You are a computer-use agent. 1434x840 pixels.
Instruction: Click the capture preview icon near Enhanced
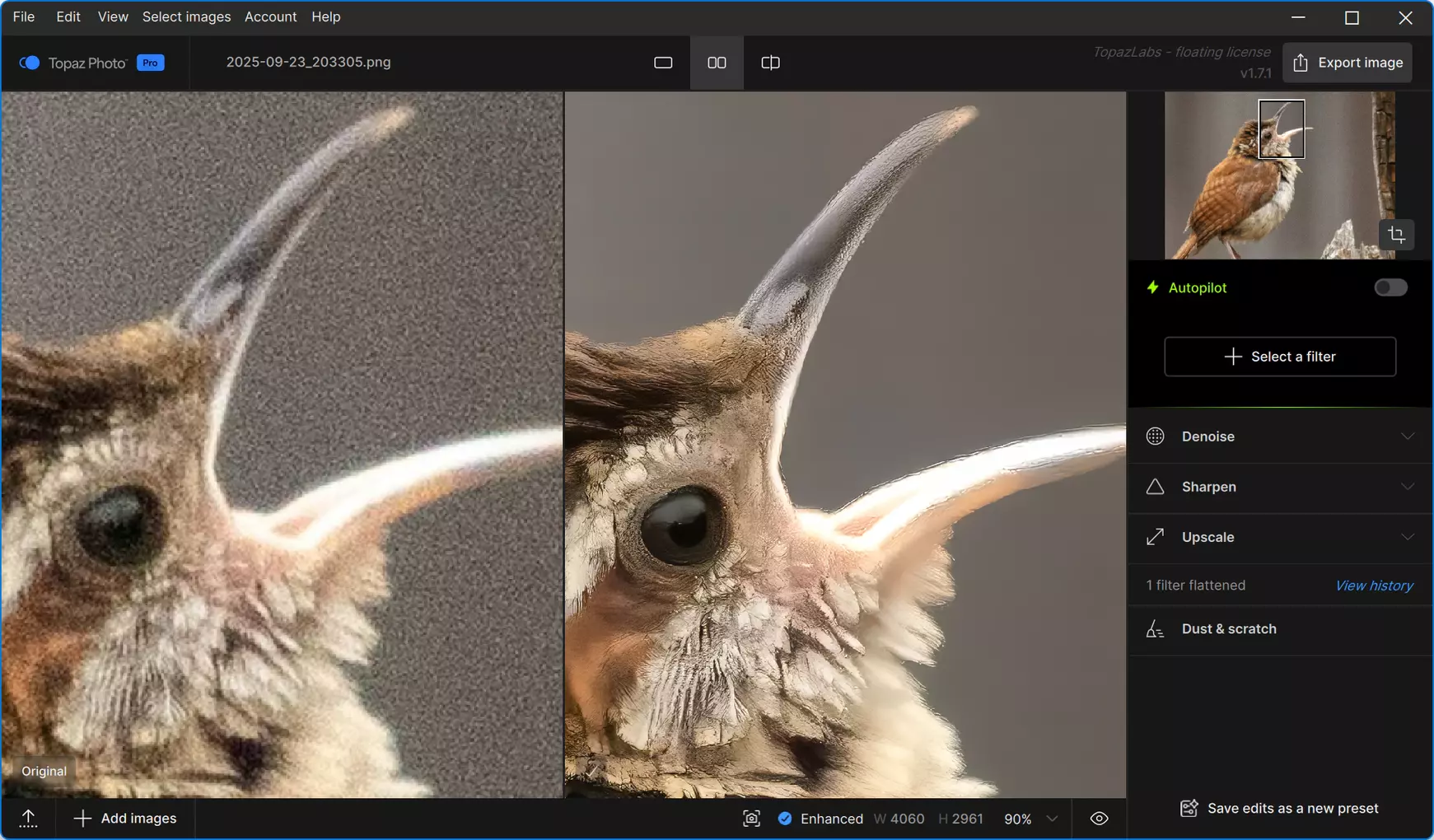(751, 819)
